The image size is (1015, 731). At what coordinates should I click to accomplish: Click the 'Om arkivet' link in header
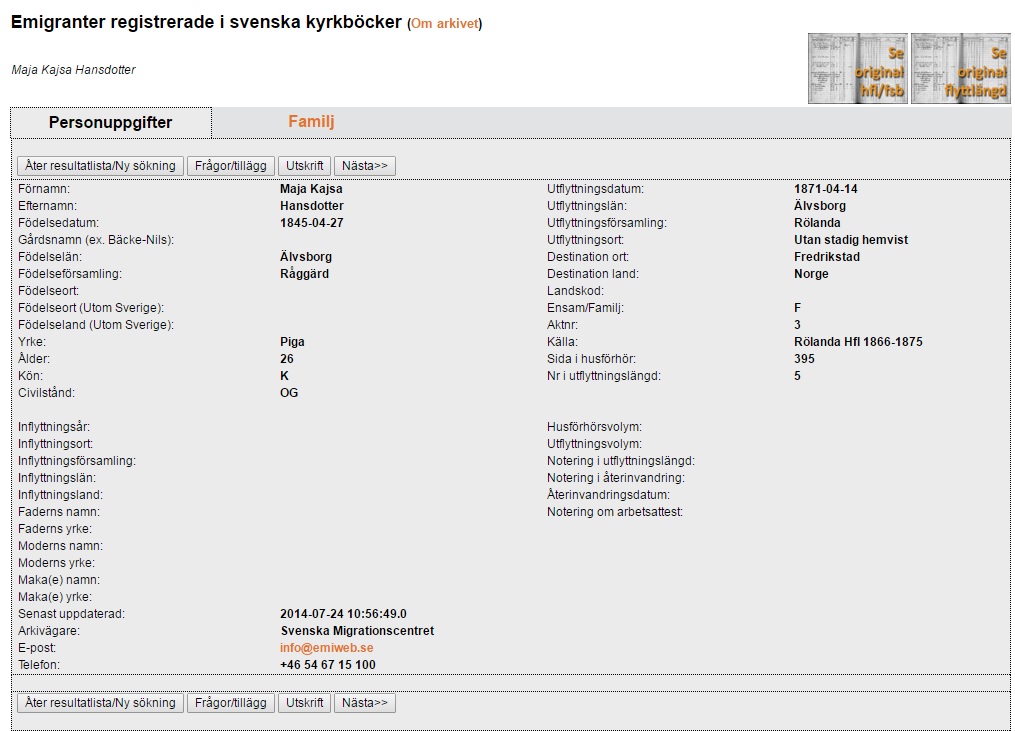click(x=444, y=24)
